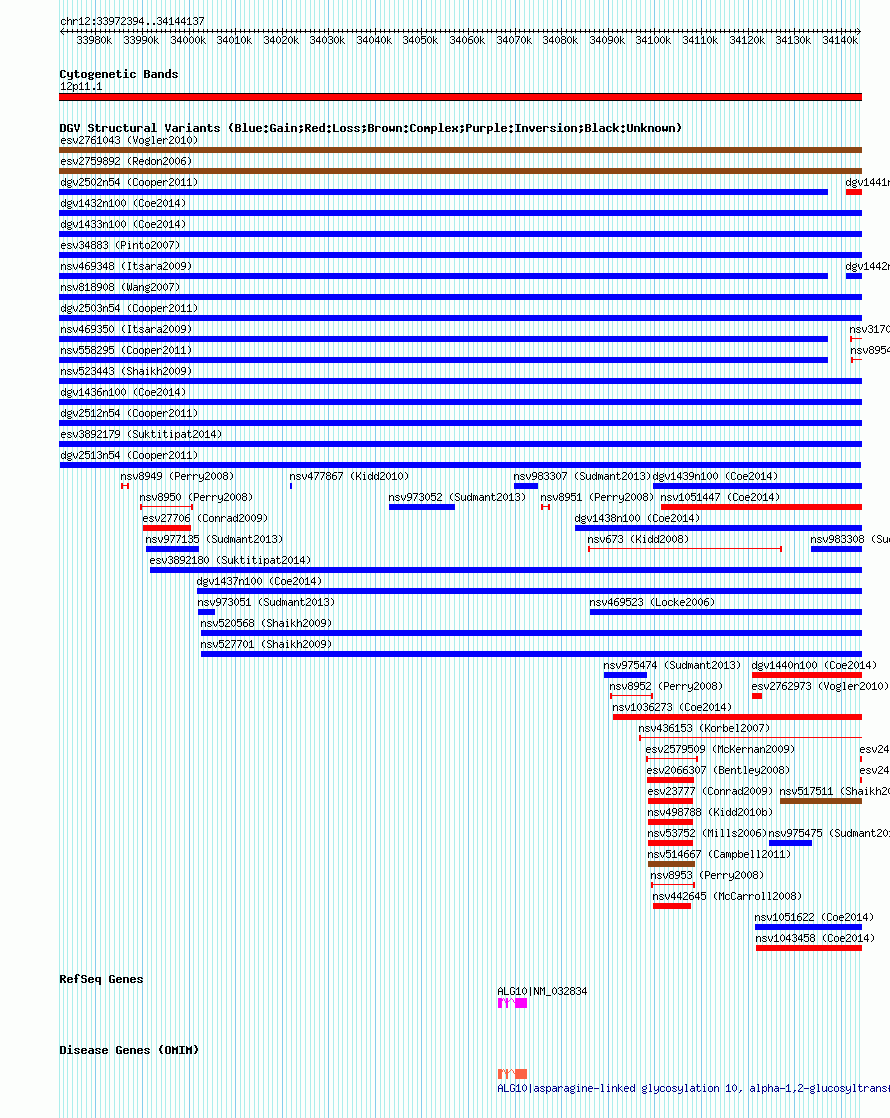Screen dimensions: 890x1118
Task: Click the small red nsv8949 (Perry2008) glyph
Action: point(125,486)
